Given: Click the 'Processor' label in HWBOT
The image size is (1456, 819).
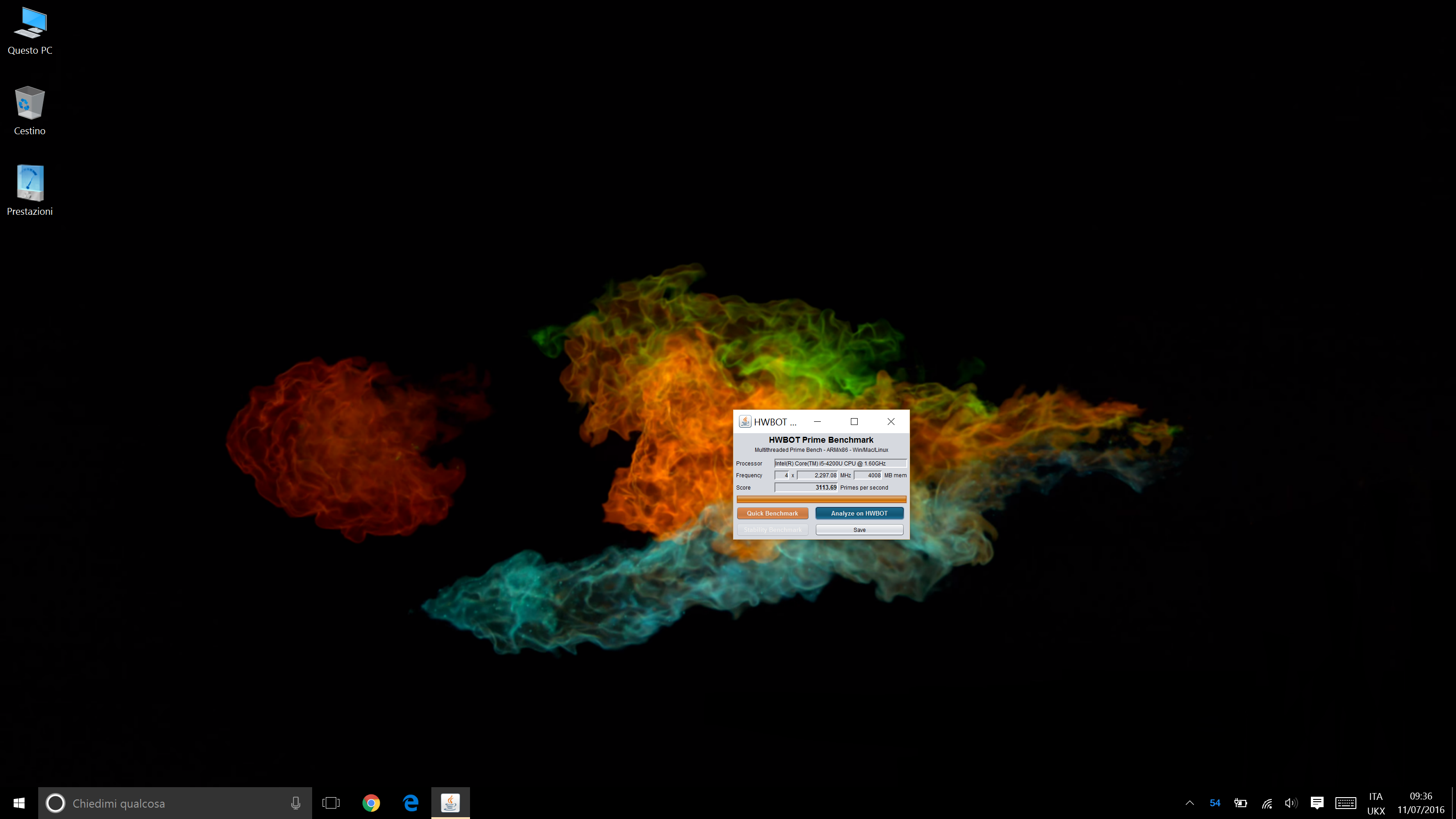Looking at the screenshot, I should [749, 464].
